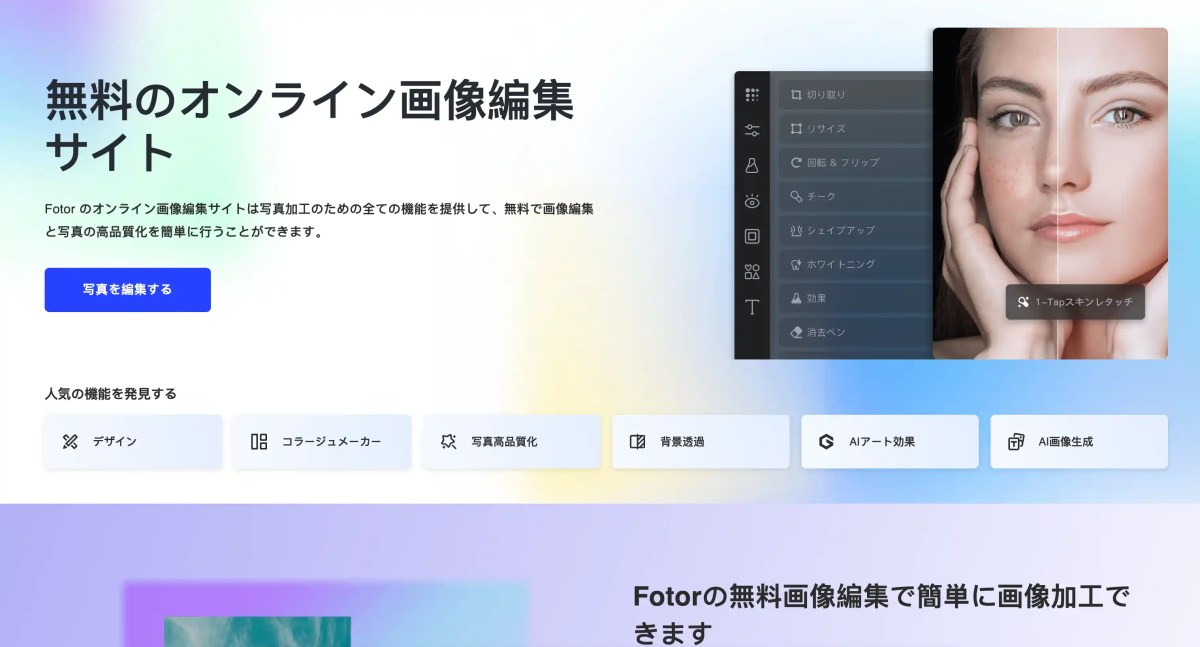1200x647 pixels.
Task: Select the コラージュメーカー collage icon
Action: tap(259, 441)
